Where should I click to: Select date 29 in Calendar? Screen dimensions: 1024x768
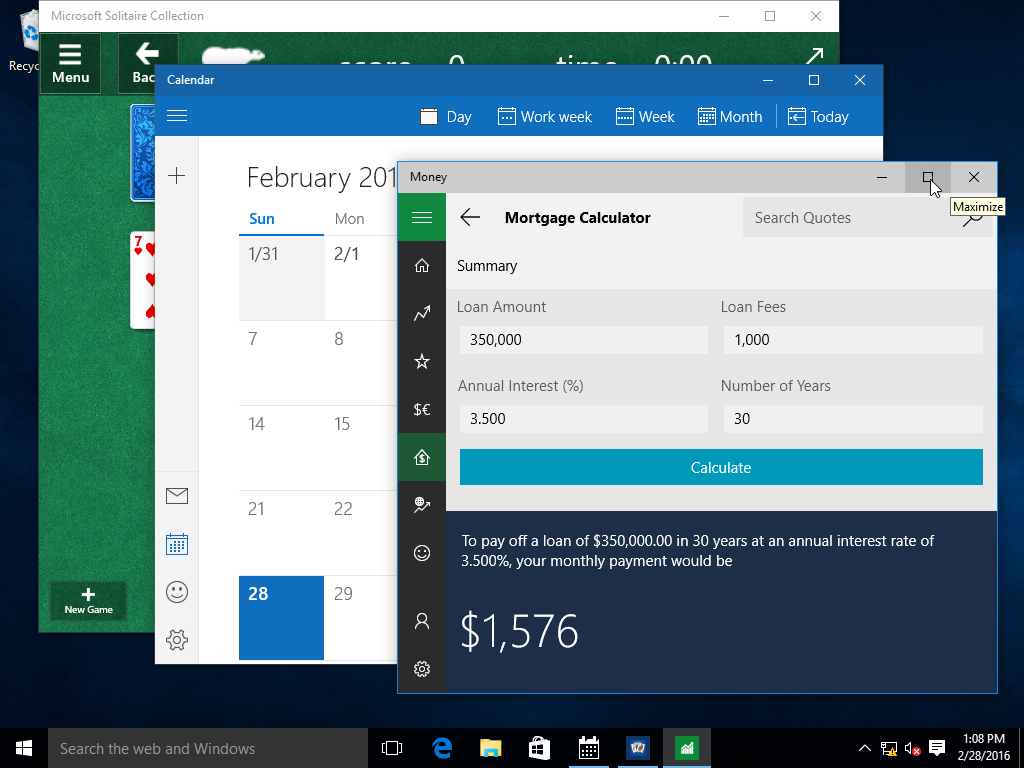[361, 618]
